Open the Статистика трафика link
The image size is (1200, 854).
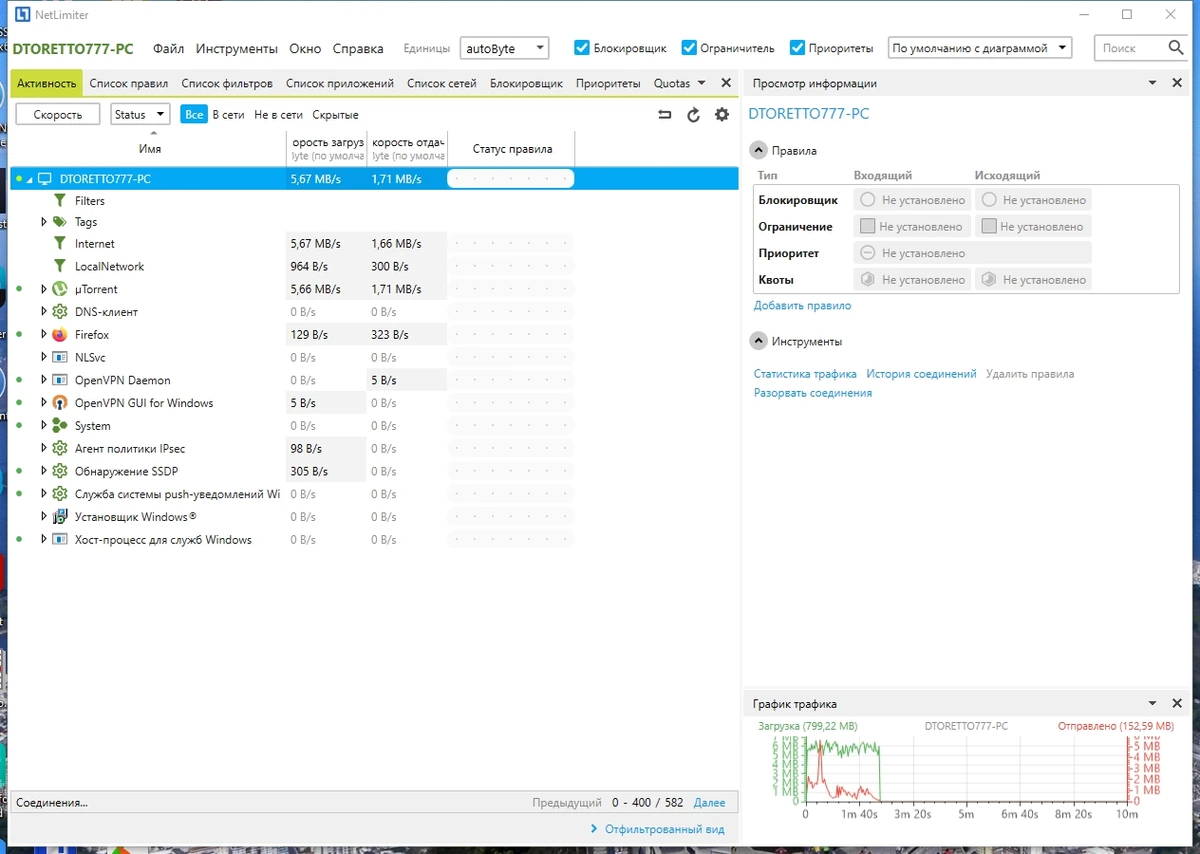tap(805, 374)
